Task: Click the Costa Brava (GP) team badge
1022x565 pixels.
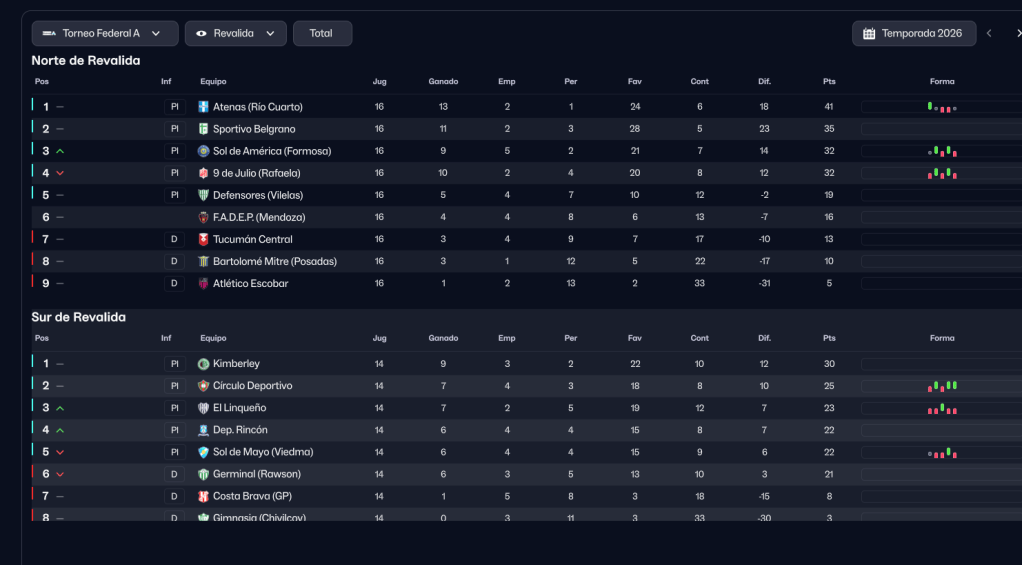Action: tap(204, 496)
